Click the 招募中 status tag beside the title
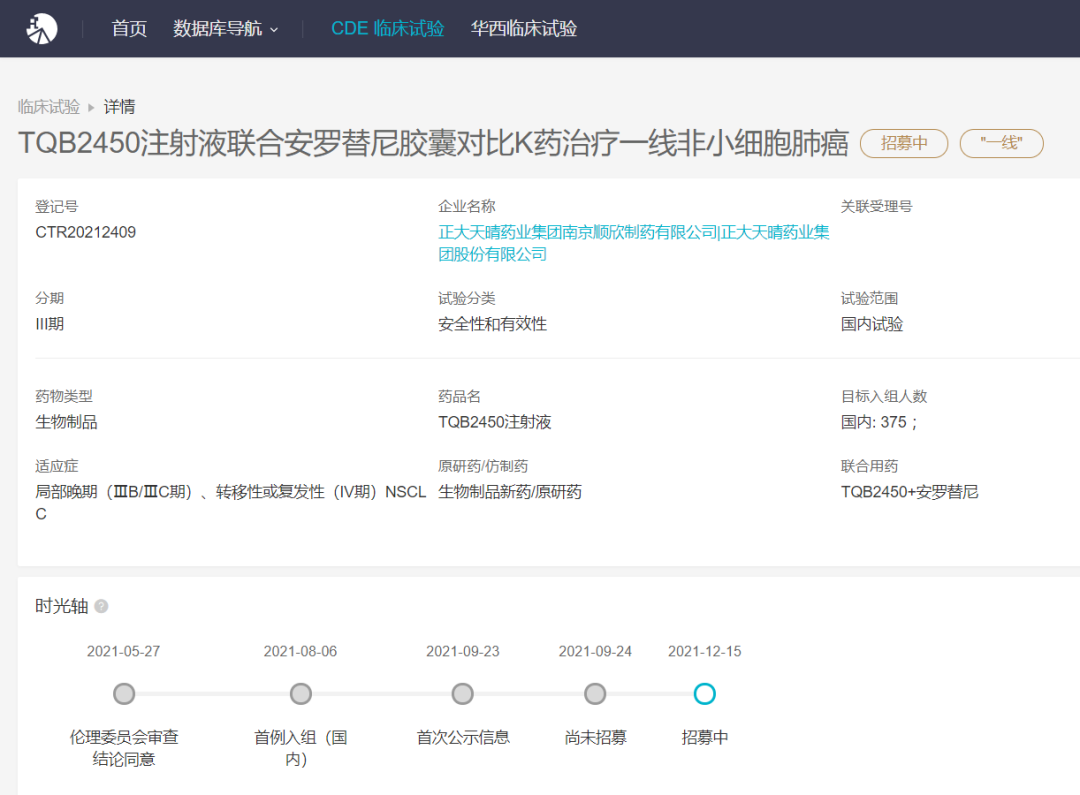The height and width of the screenshot is (795, 1080). click(904, 143)
